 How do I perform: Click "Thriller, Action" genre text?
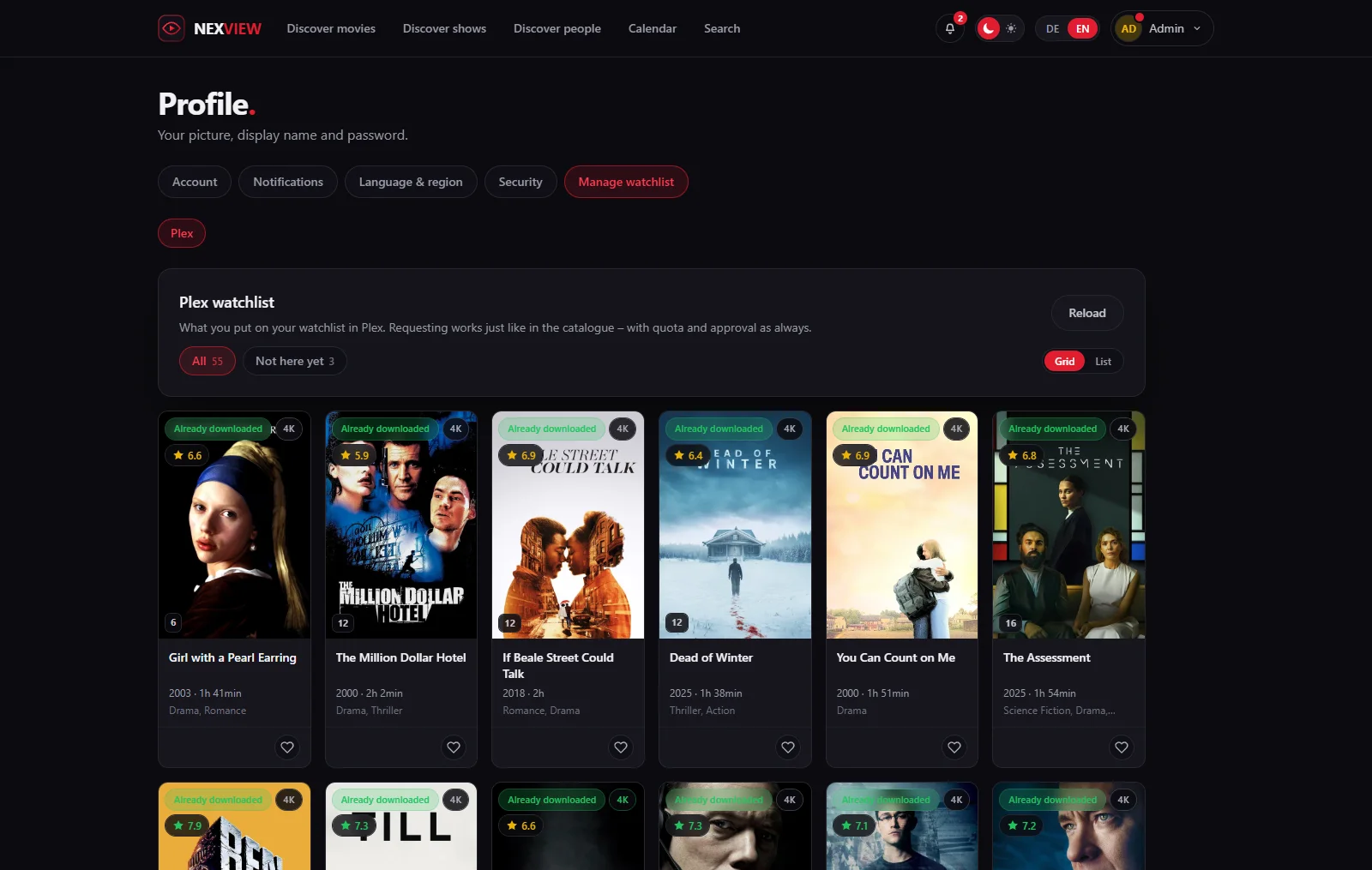click(x=702, y=711)
